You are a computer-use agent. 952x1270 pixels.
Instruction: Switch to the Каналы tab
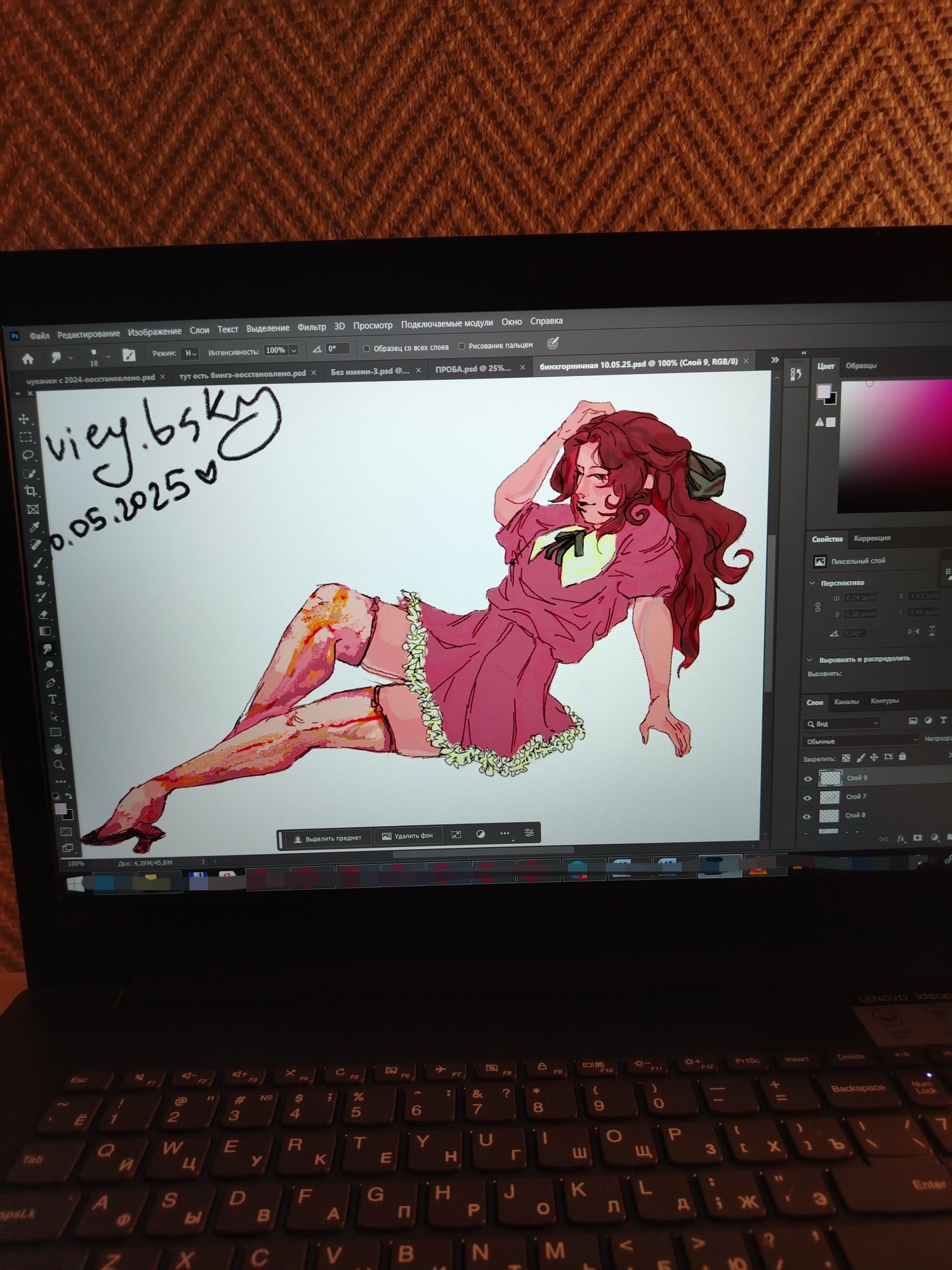(x=846, y=701)
